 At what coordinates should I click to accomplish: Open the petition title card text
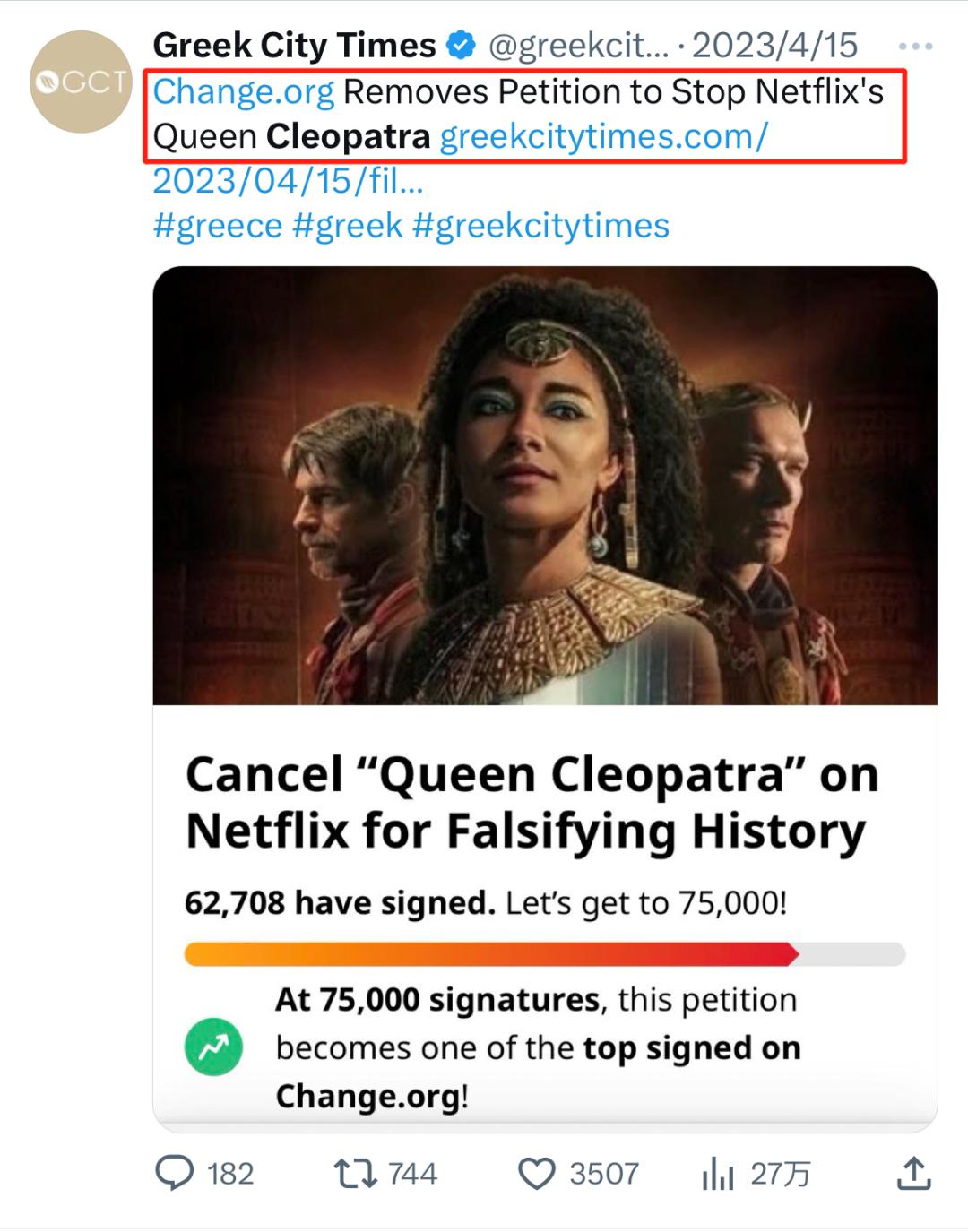pos(532,802)
